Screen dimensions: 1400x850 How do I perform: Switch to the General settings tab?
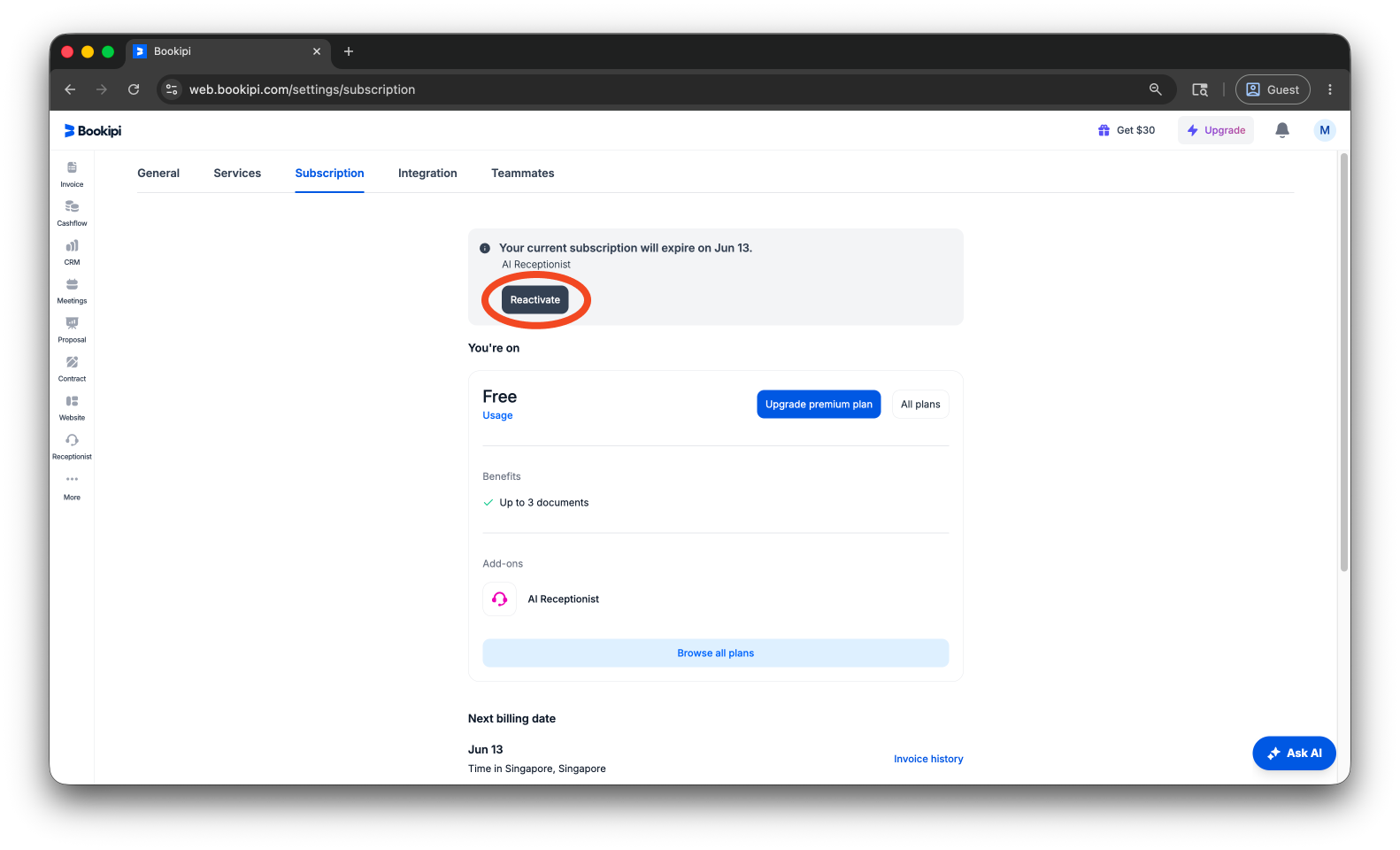(158, 174)
